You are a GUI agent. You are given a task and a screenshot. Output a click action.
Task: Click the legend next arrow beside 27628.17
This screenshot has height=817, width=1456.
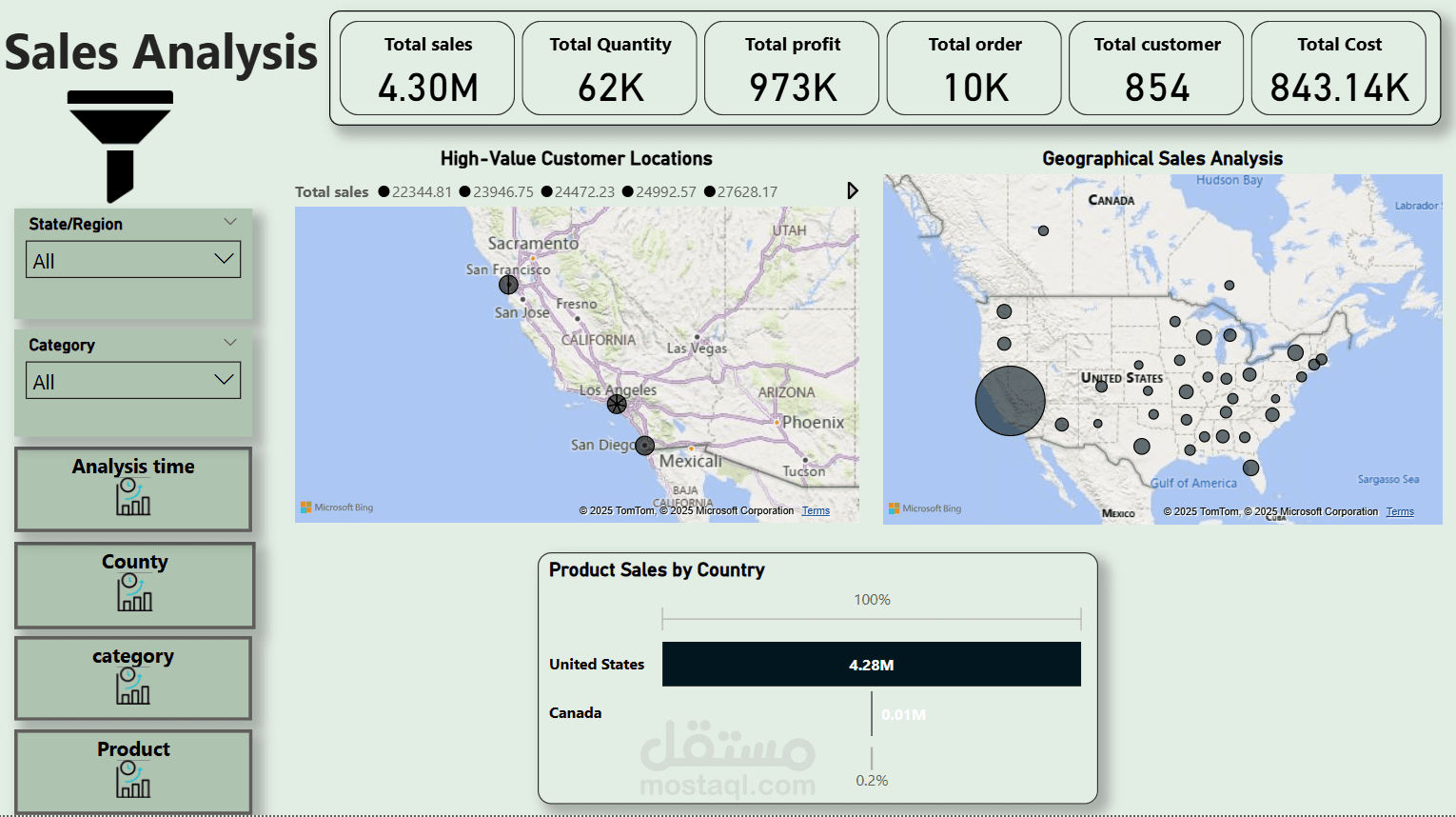[853, 191]
